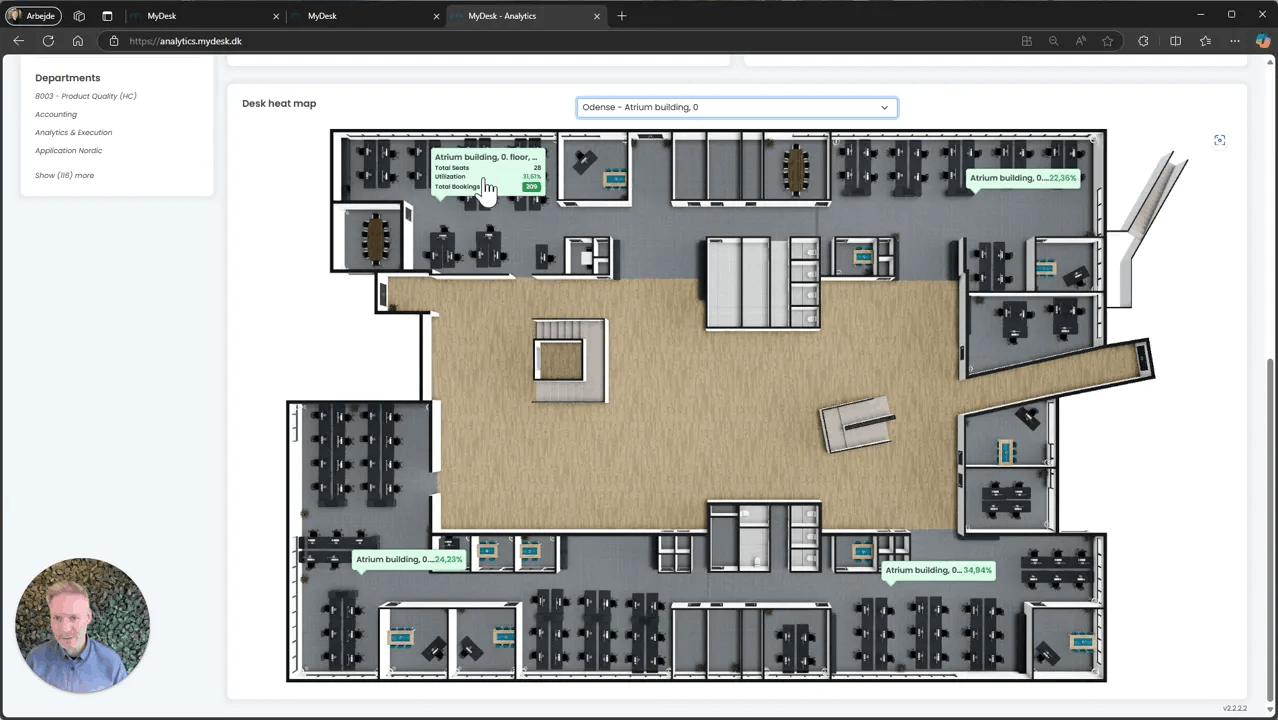Screen dimensions: 1278x720
Task: Select the Application Nordic department
Action: point(69,150)
